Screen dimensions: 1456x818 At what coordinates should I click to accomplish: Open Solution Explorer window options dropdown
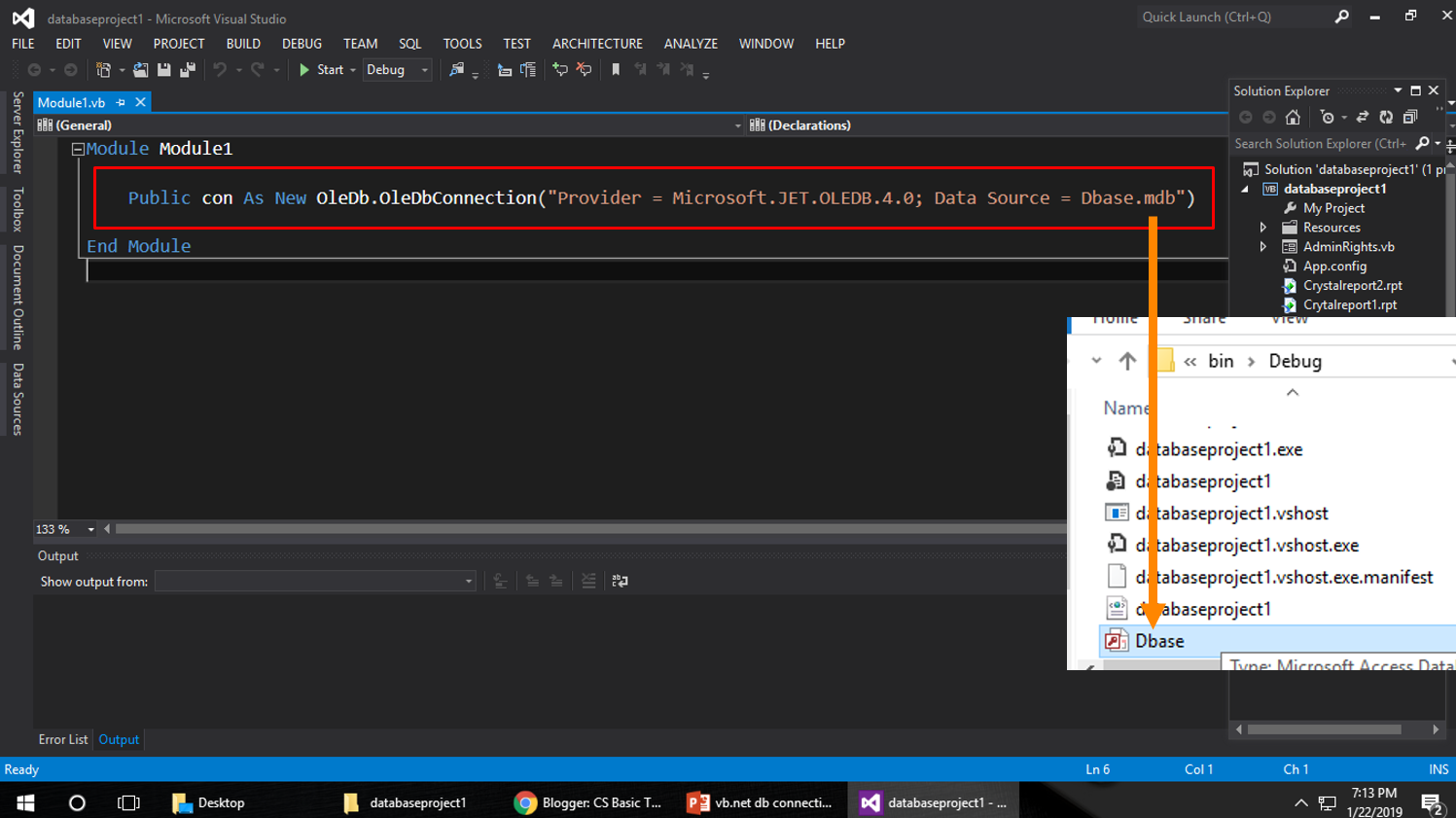(x=1398, y=91)
